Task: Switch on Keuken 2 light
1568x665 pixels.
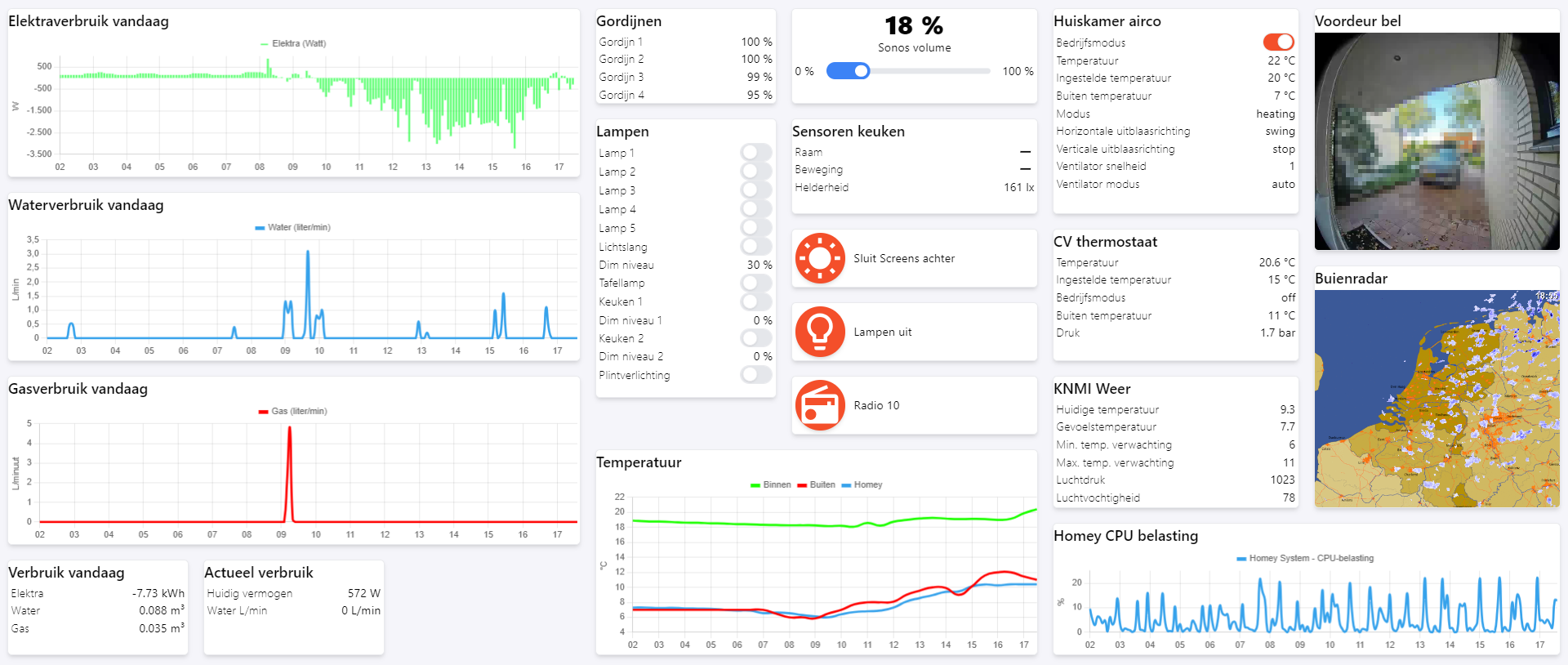Action: click(756, 337)
